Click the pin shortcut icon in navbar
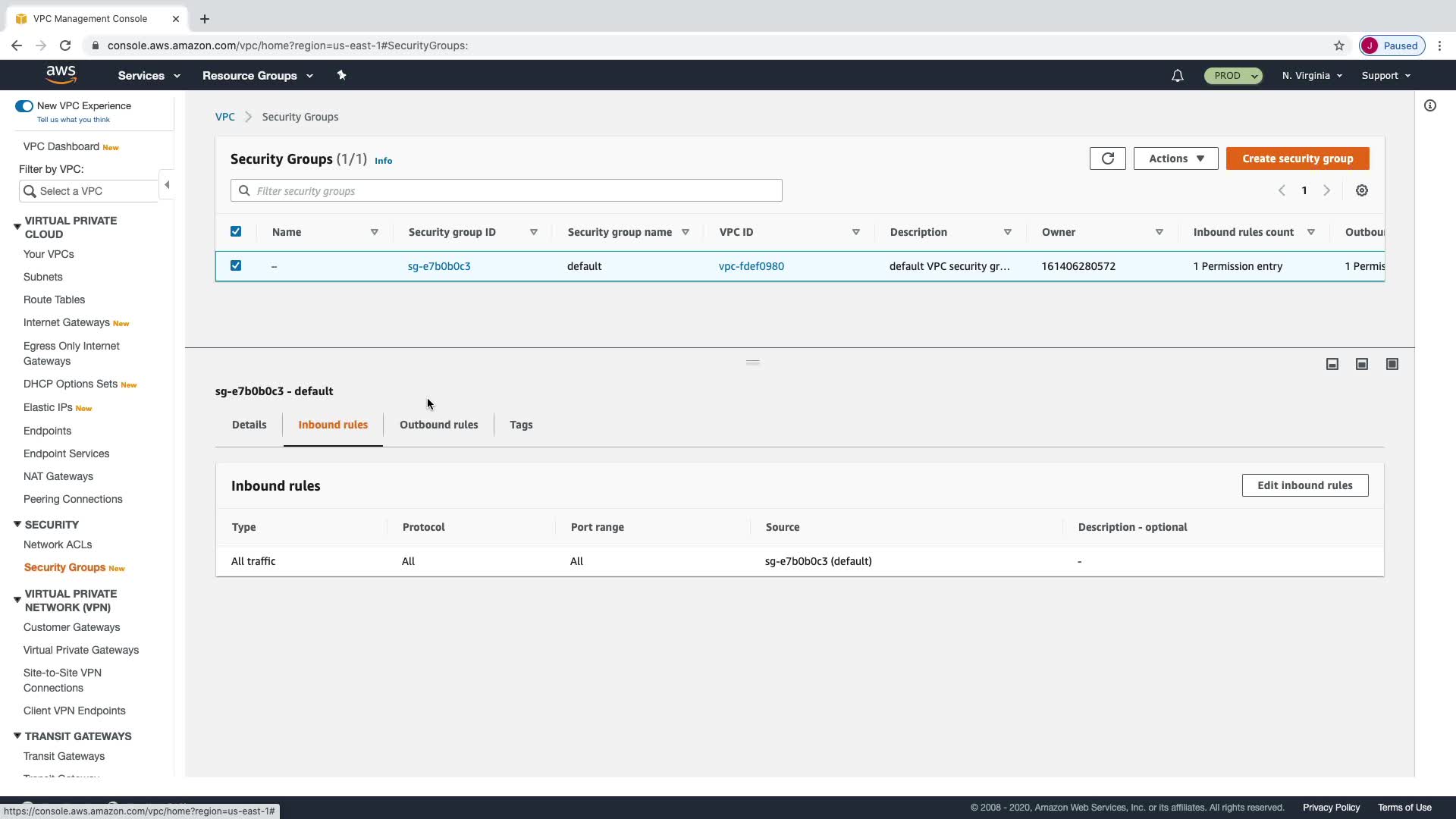 (341, 75)
